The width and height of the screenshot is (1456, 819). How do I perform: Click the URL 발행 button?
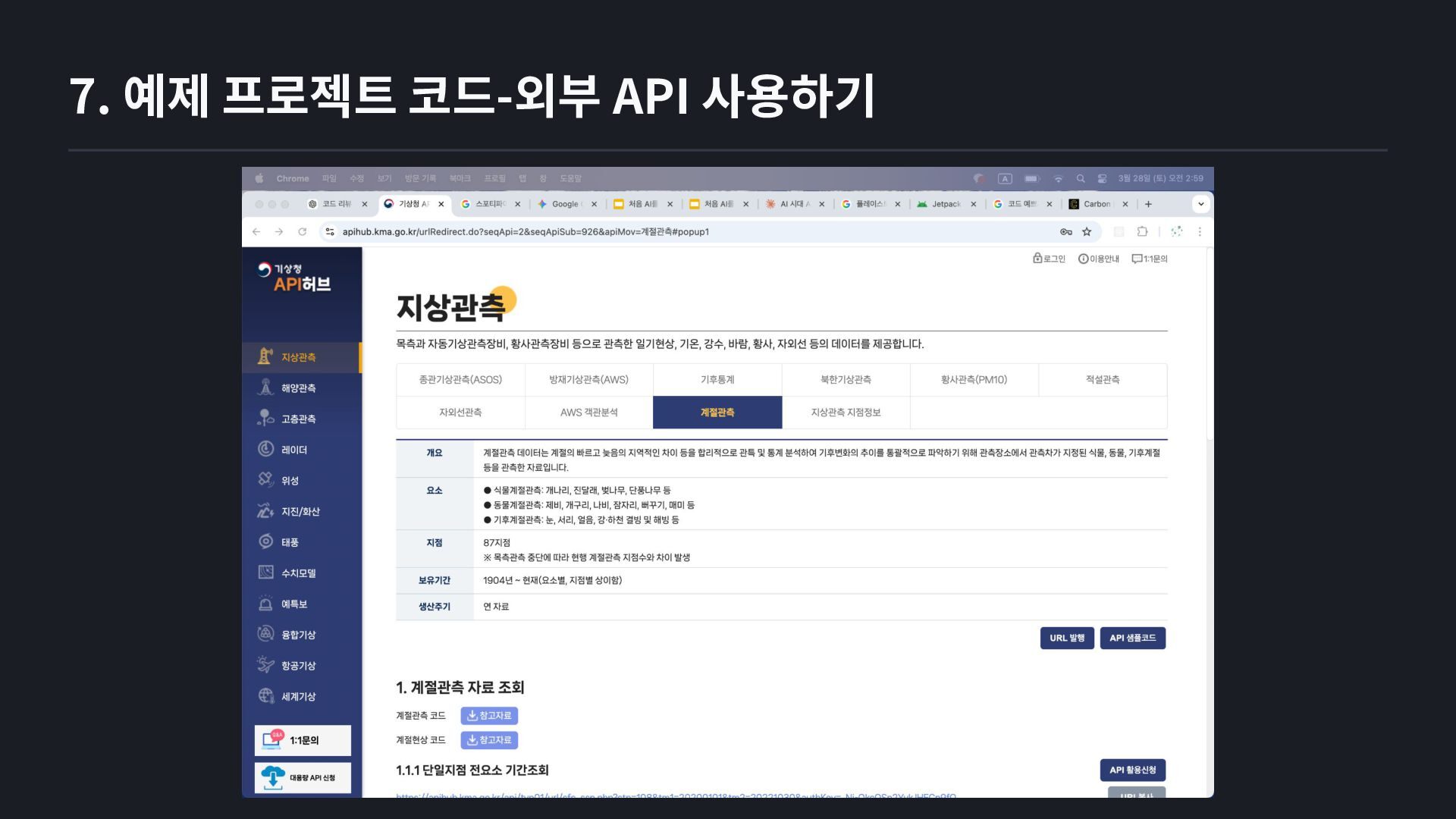(x=1066, y=638)
